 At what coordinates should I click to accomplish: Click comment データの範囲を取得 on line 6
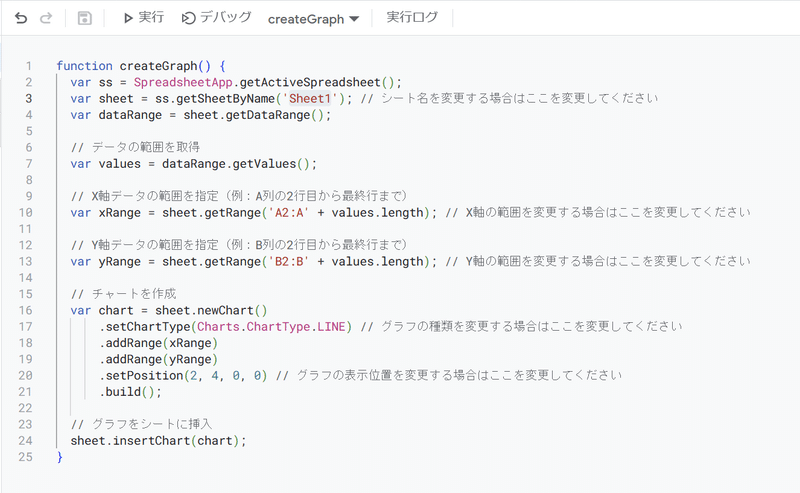point(146,147)
